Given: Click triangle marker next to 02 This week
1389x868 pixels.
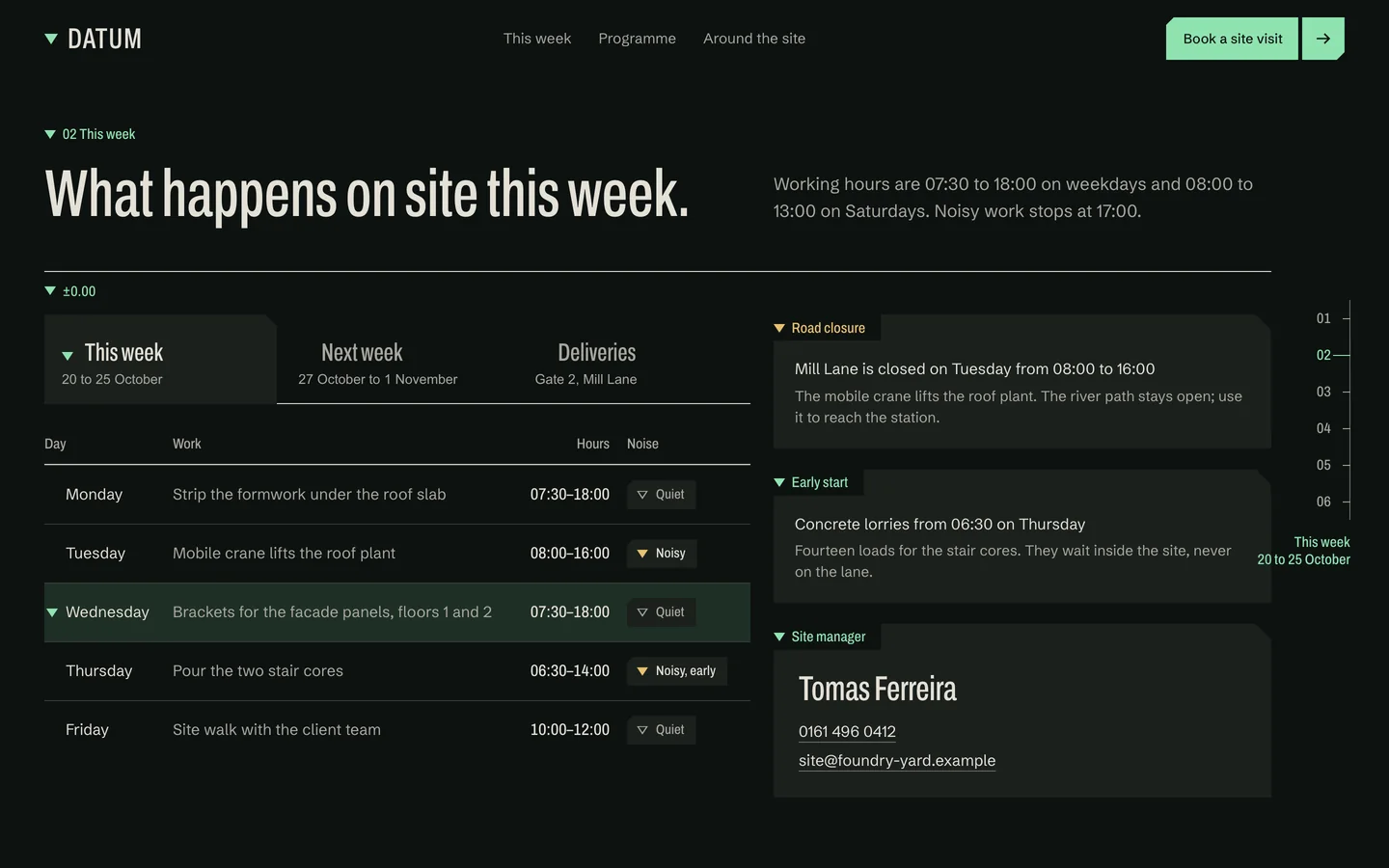Looking at the screenshot, I should [50, 134].
